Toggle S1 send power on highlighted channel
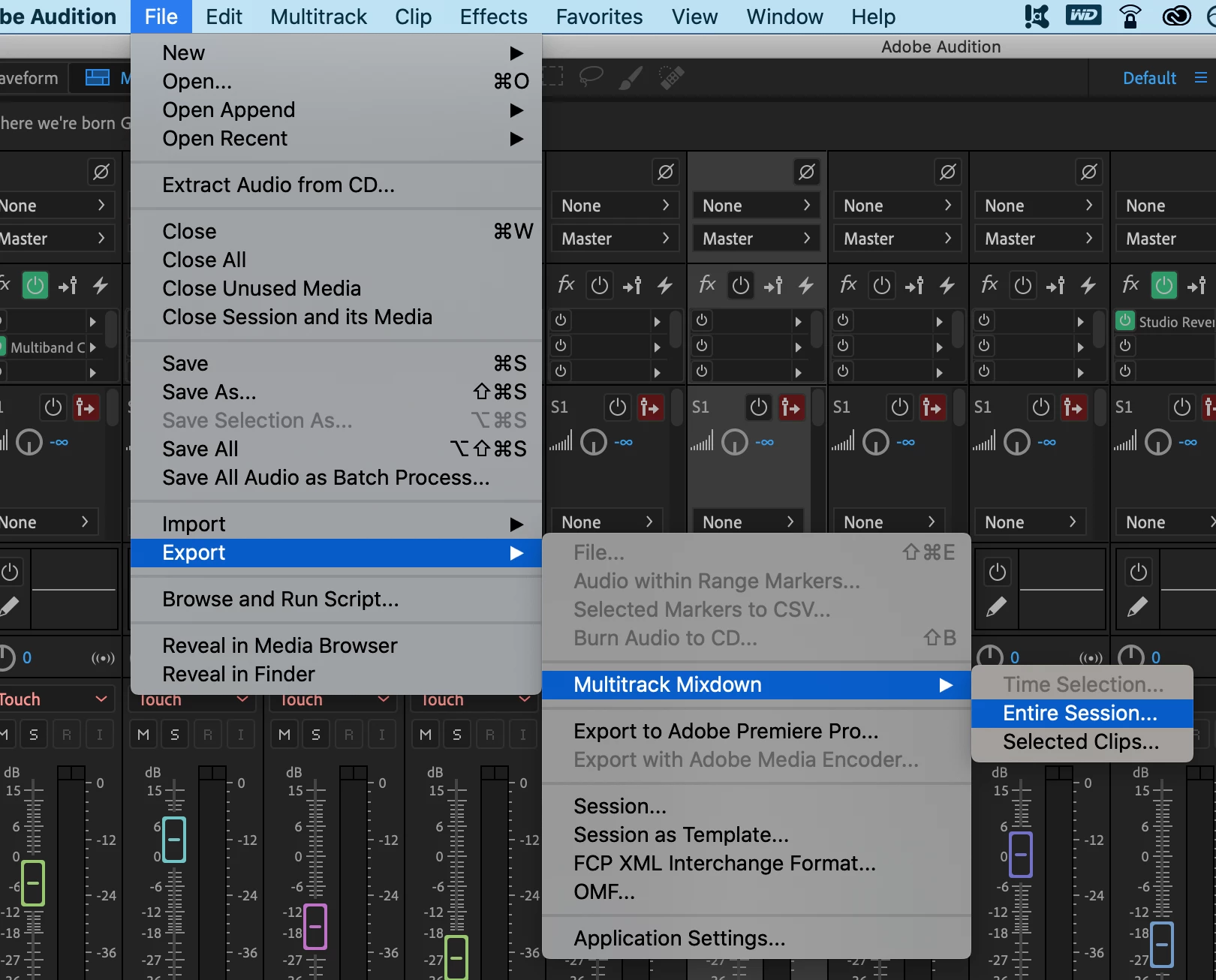 (x=759, y=407)
